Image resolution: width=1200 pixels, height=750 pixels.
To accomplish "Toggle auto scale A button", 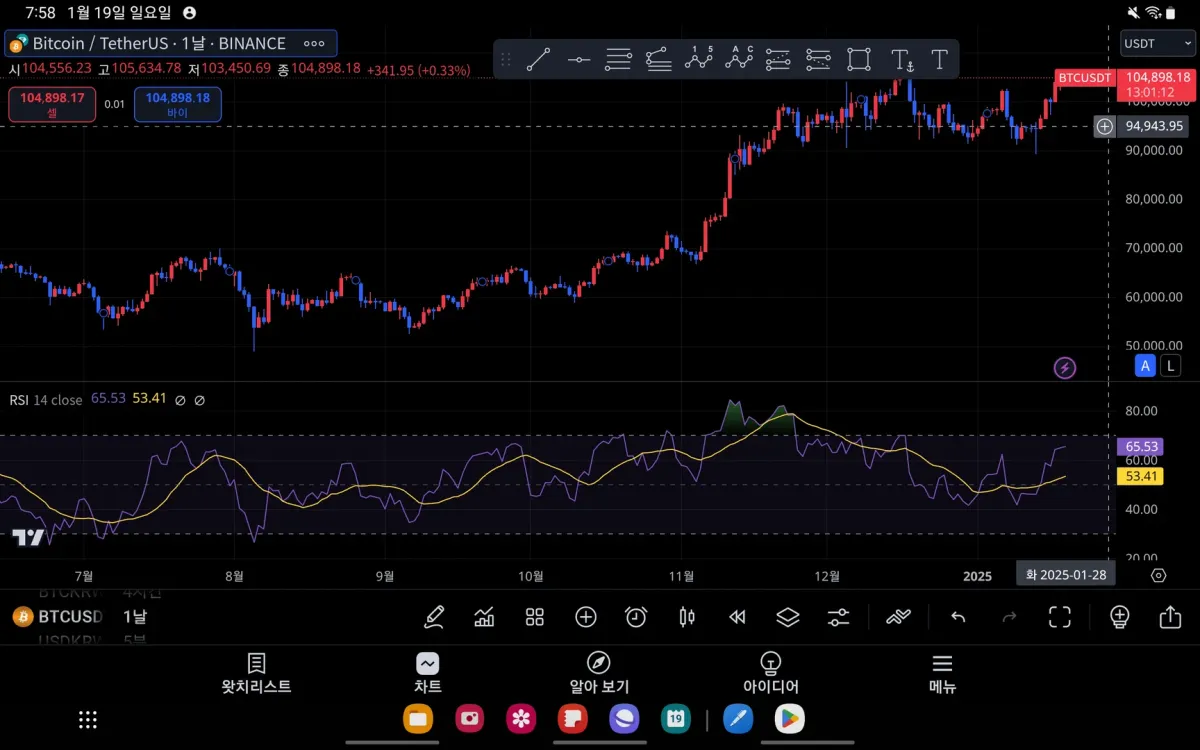I will (1146, 366).
